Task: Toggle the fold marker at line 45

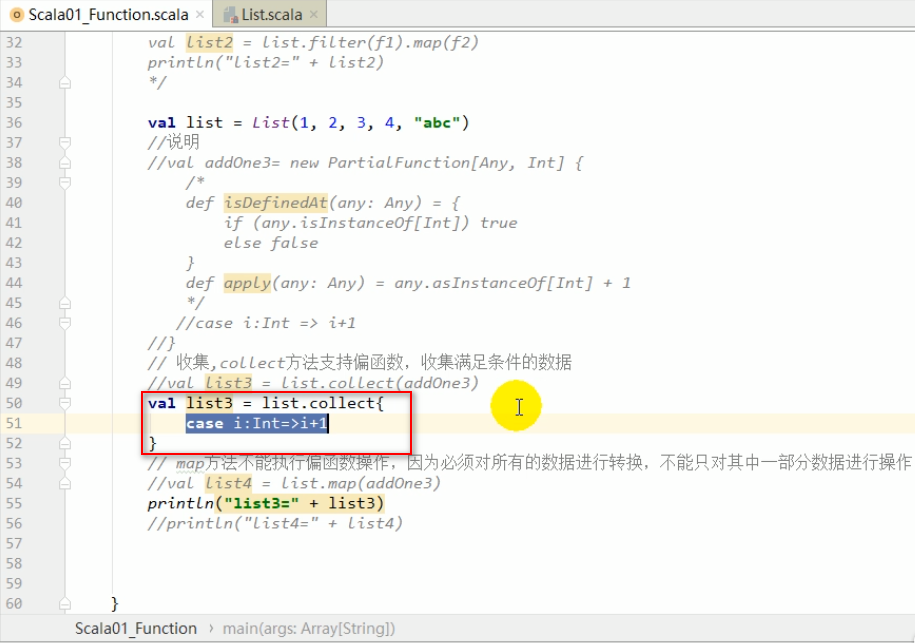Action: coord(65,303)
